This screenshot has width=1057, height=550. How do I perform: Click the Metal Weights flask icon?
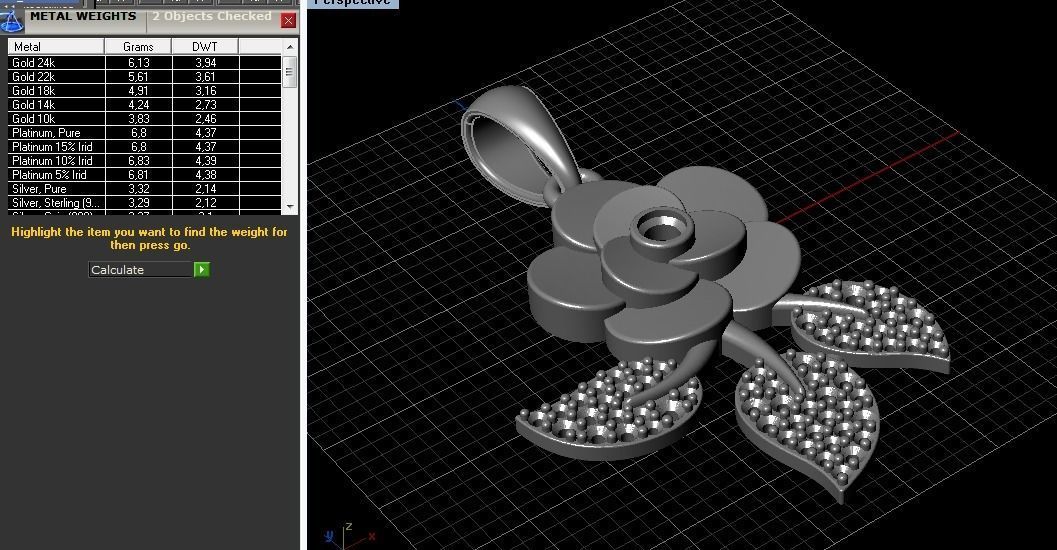pos(11,20)
